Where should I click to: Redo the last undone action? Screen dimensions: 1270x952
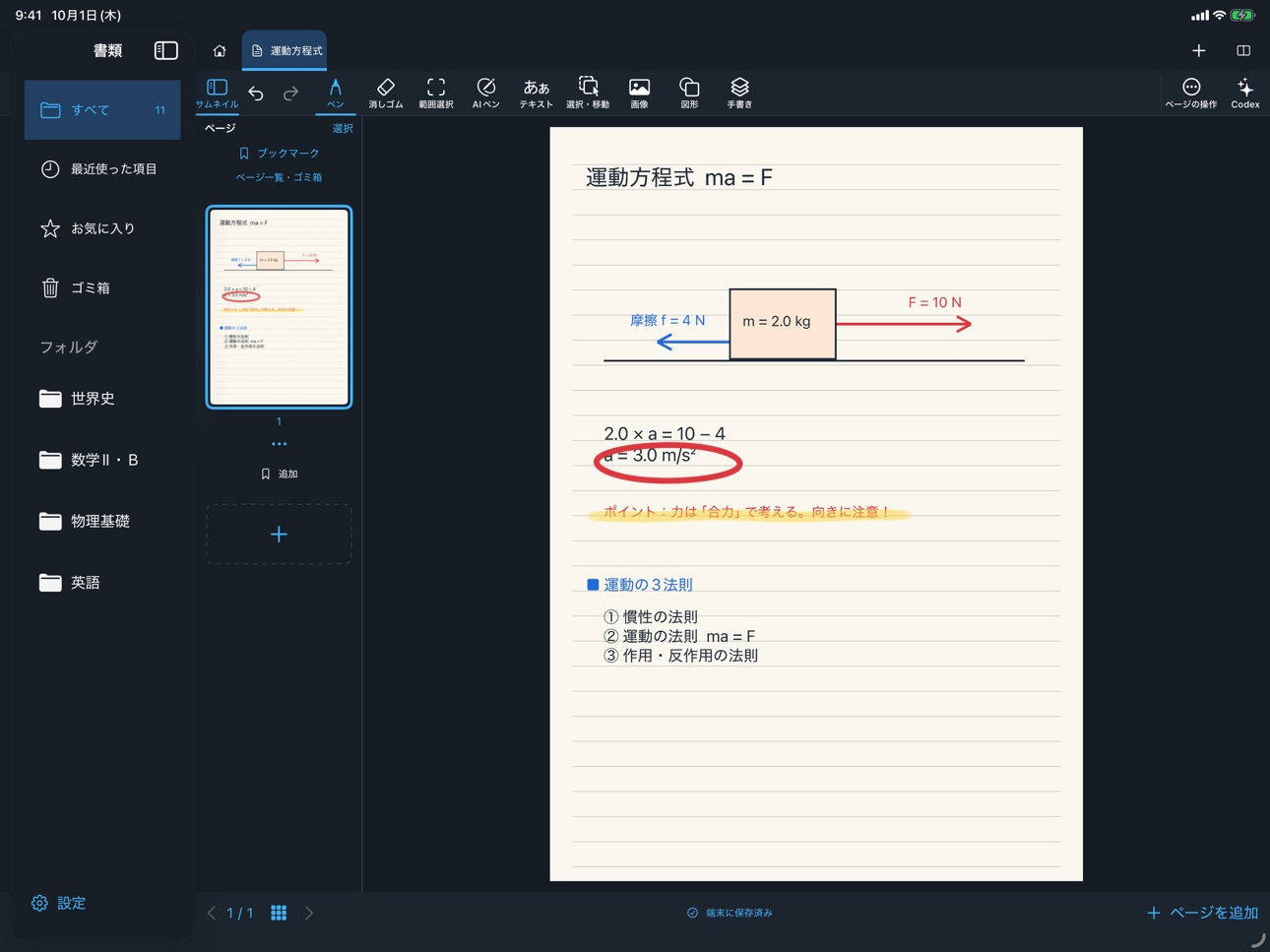click(291, 94)
